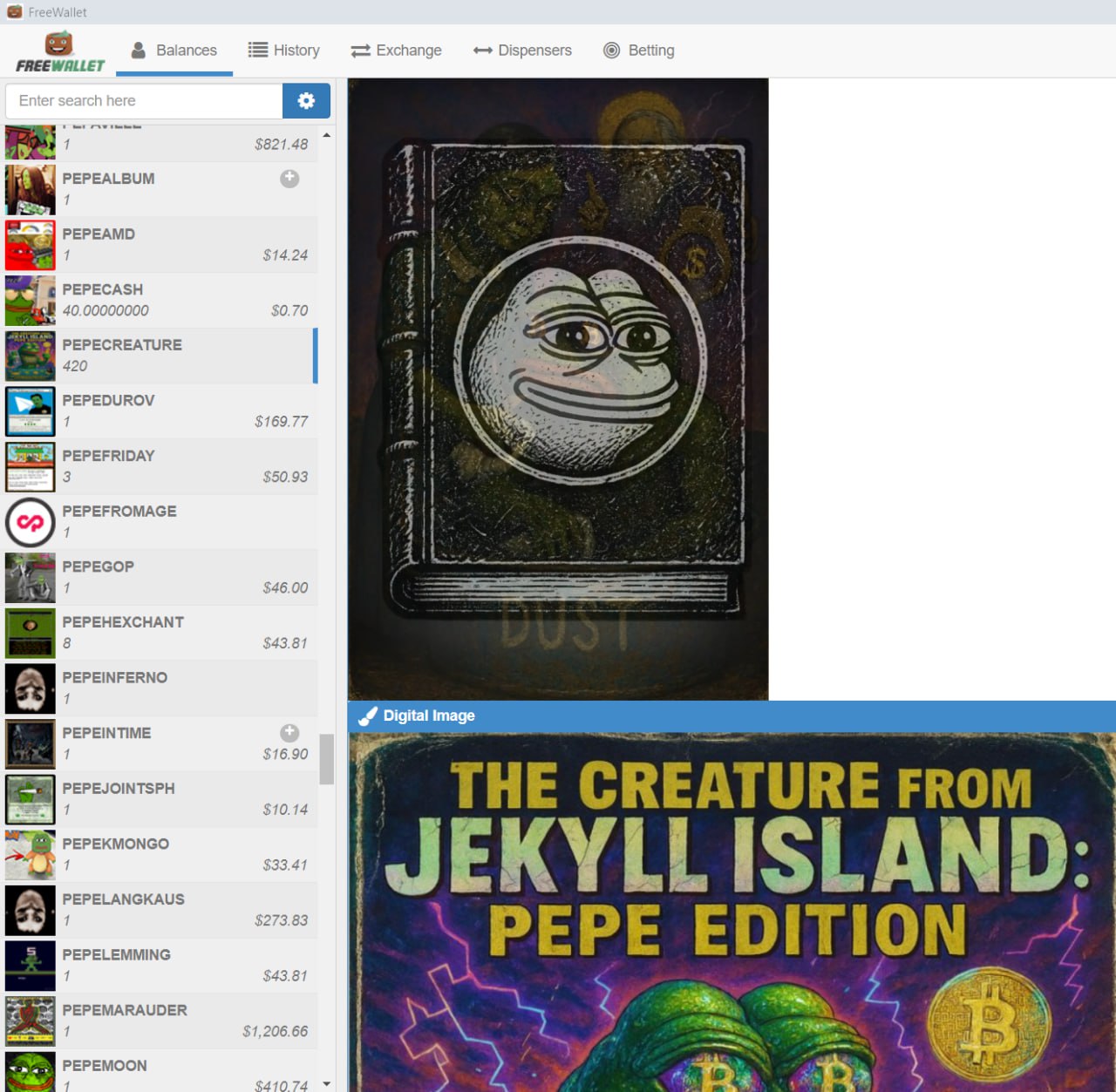The image size is (1116, 1092).
Task: Click the PEPEKMONGO token icon
Action: tap(31, 855)
